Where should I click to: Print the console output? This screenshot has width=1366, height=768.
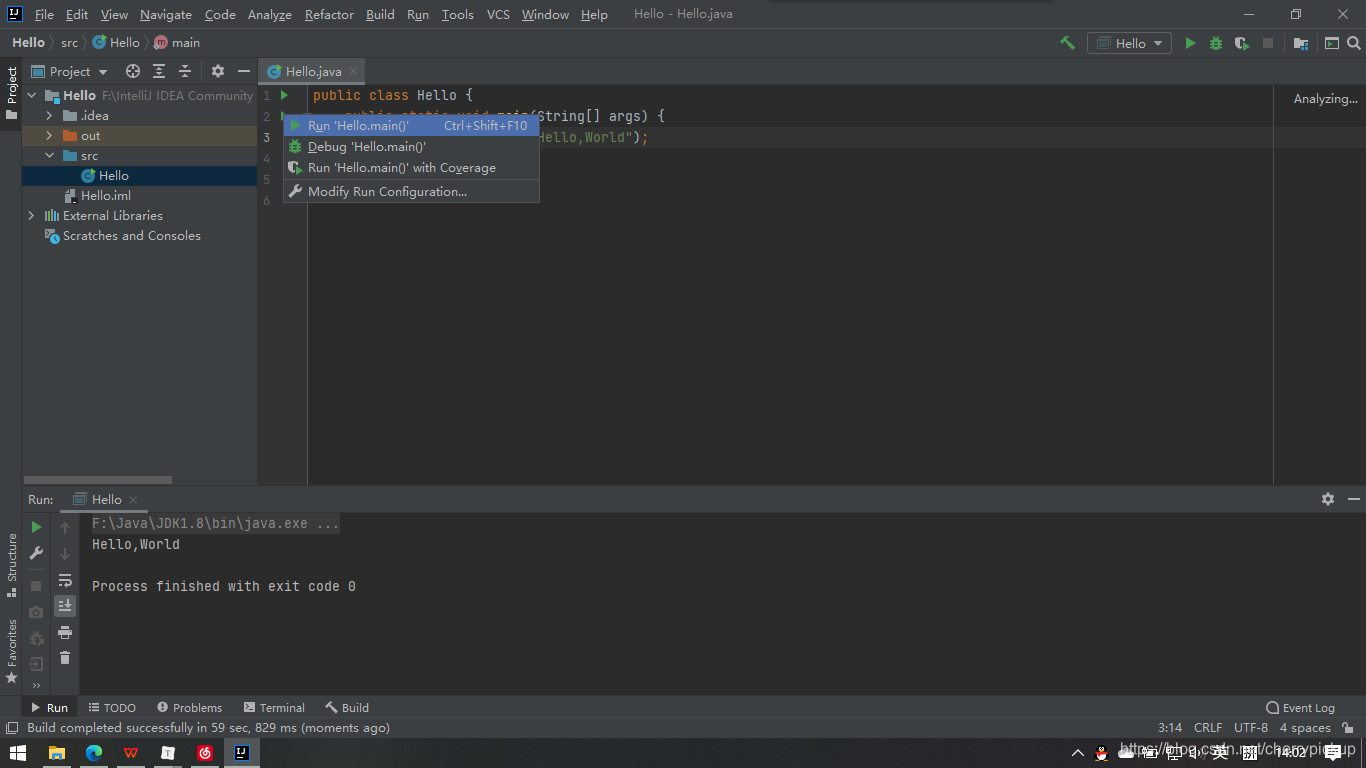[65, 632]
